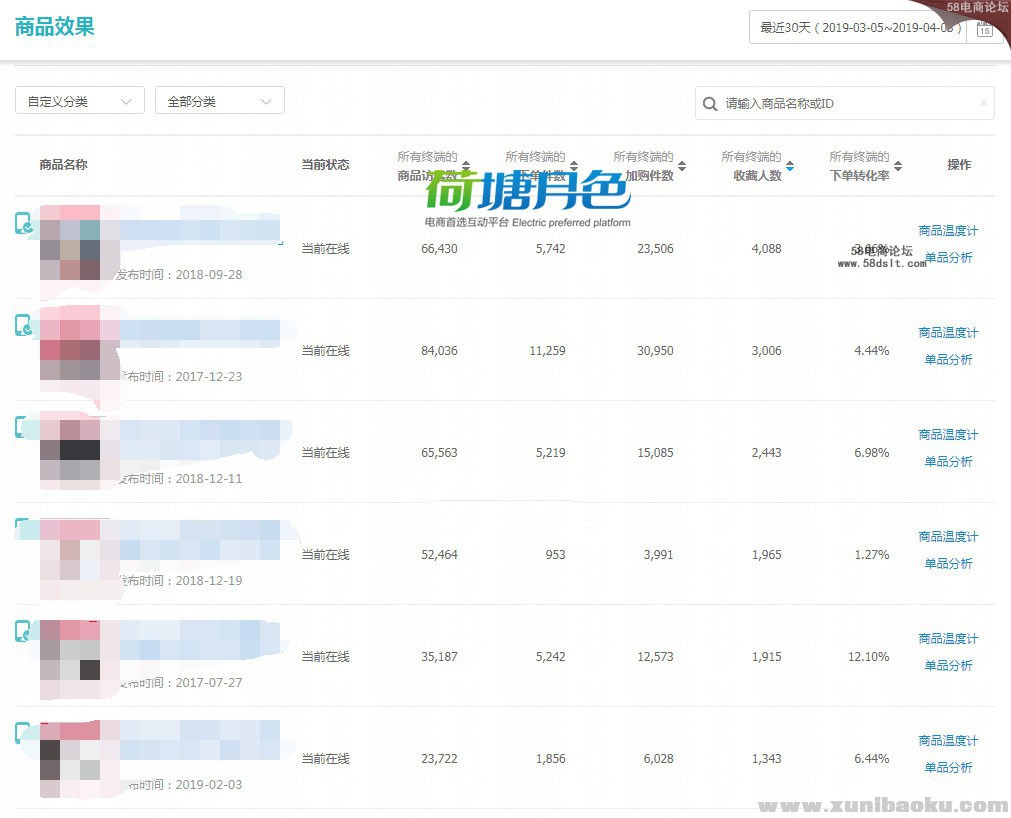Image resolution: width=1011 pixels, height=818 pixels.
Task: Open 商品温度计 for the 12.10% conversion product
Action: tap(948, 639)
